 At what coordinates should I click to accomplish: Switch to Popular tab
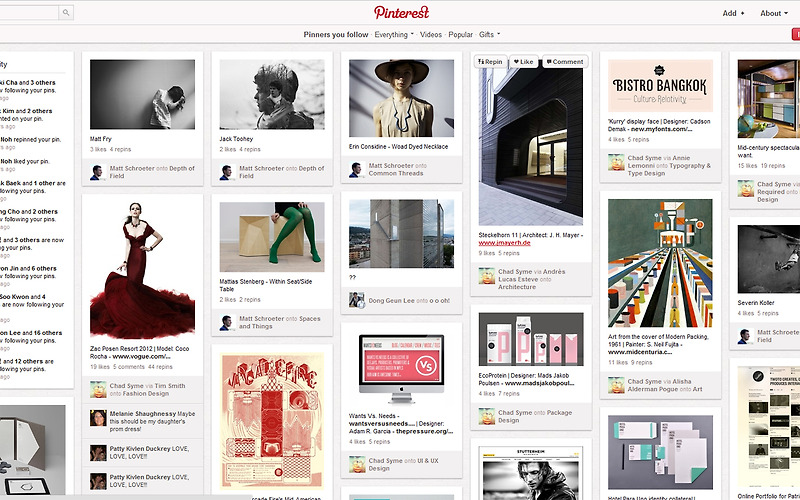[460, 35]
